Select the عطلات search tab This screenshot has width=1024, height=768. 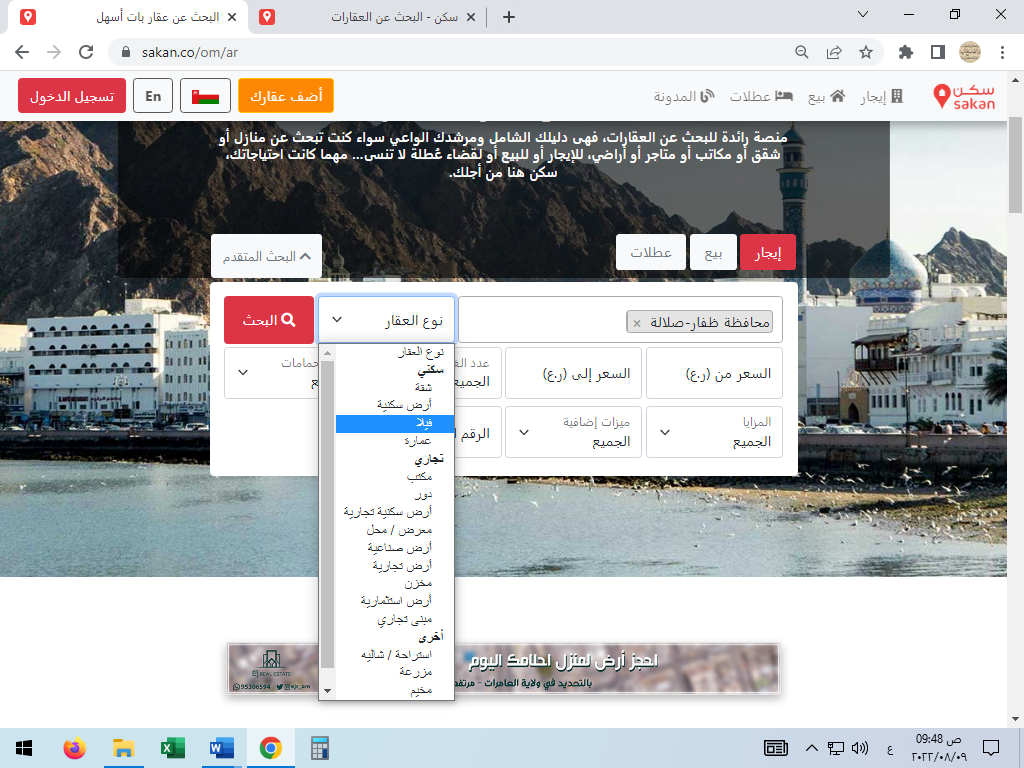point(650,252)
